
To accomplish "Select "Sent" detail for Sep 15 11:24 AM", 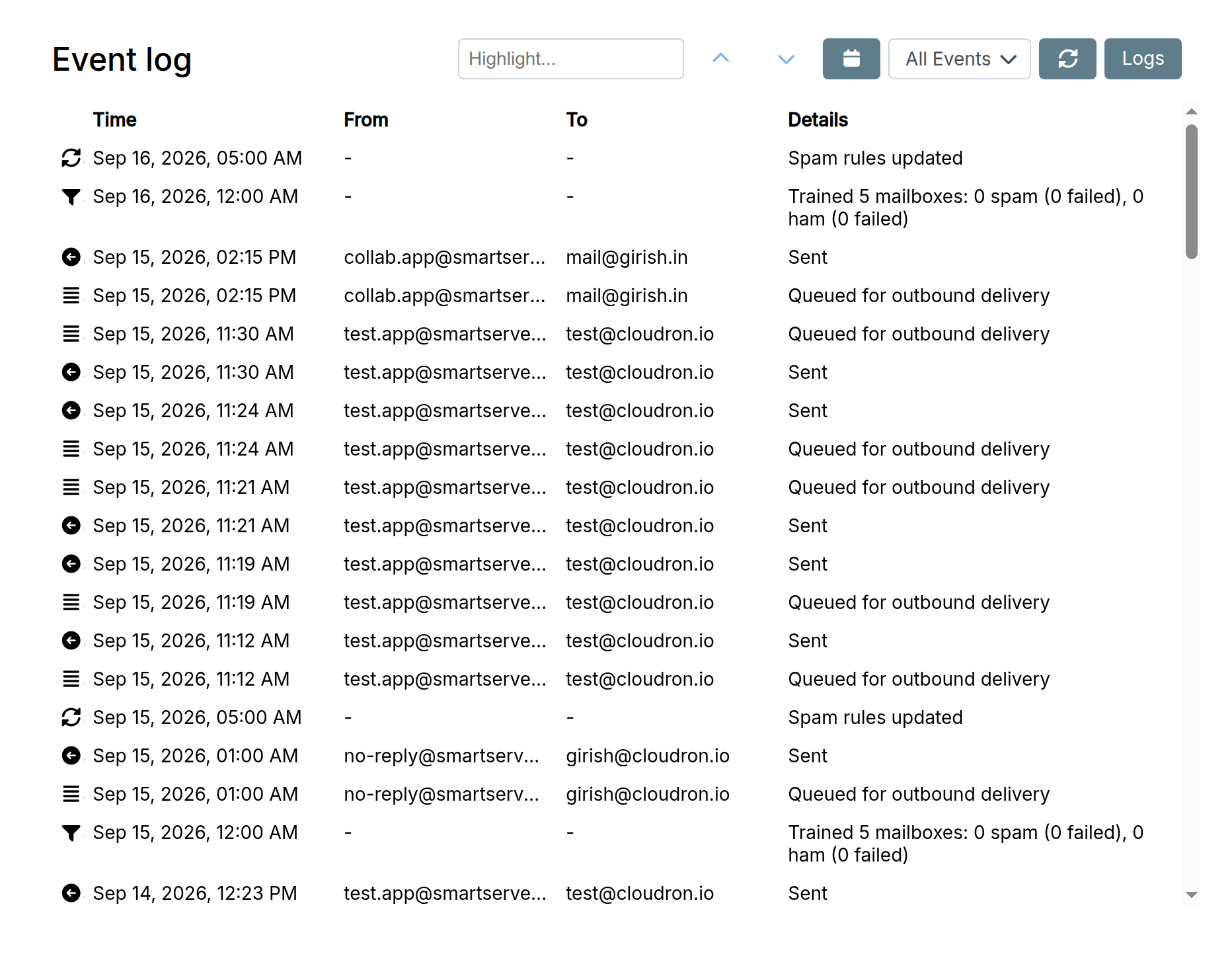I will coord(807,411).
